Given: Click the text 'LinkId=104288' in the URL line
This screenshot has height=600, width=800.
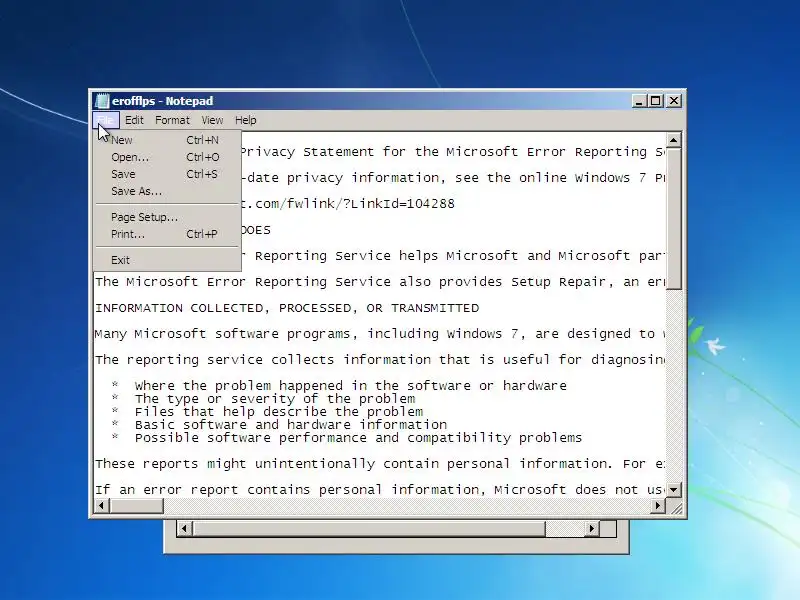Looking at the screenshot, I should (402, 204).
